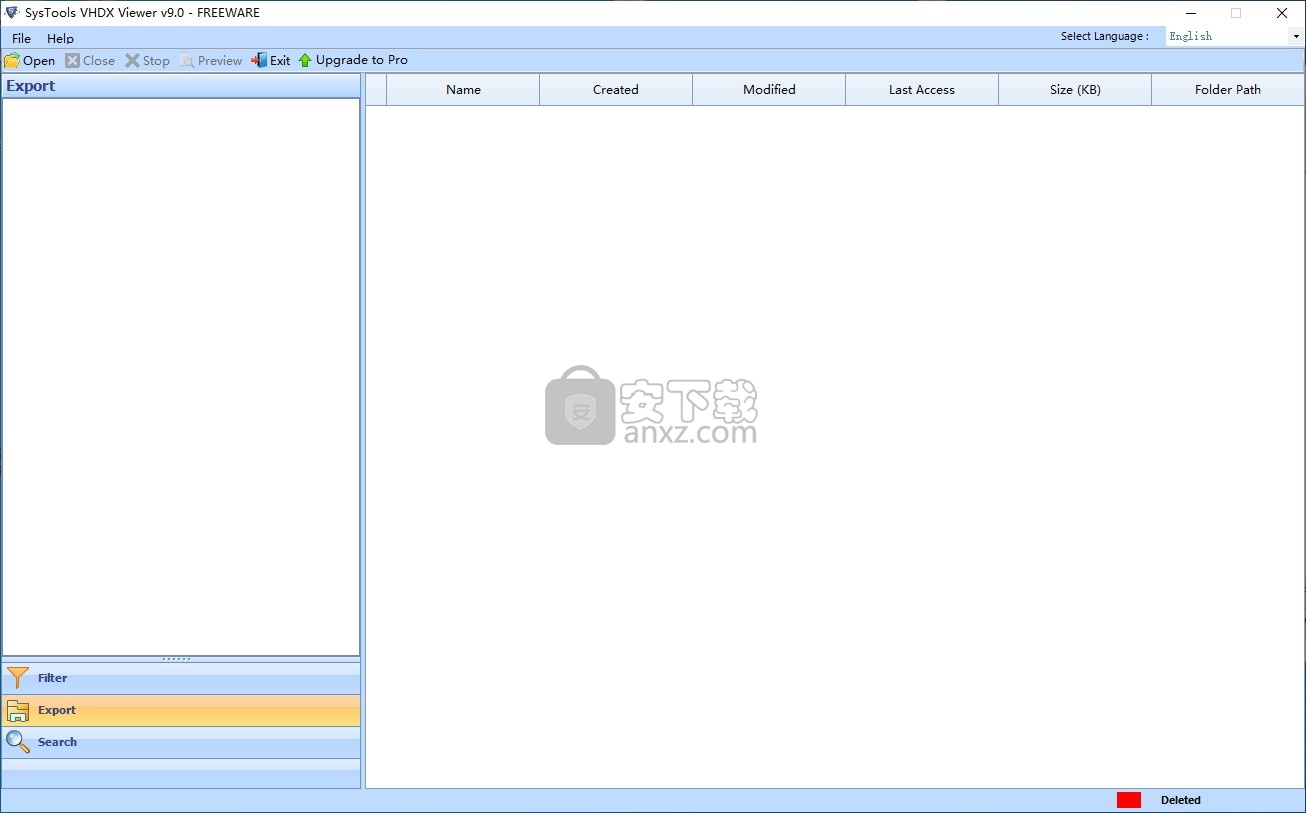The image size is (1306, 813).
Task: Click the Select Language label
Action: [x=1105, y=36]
